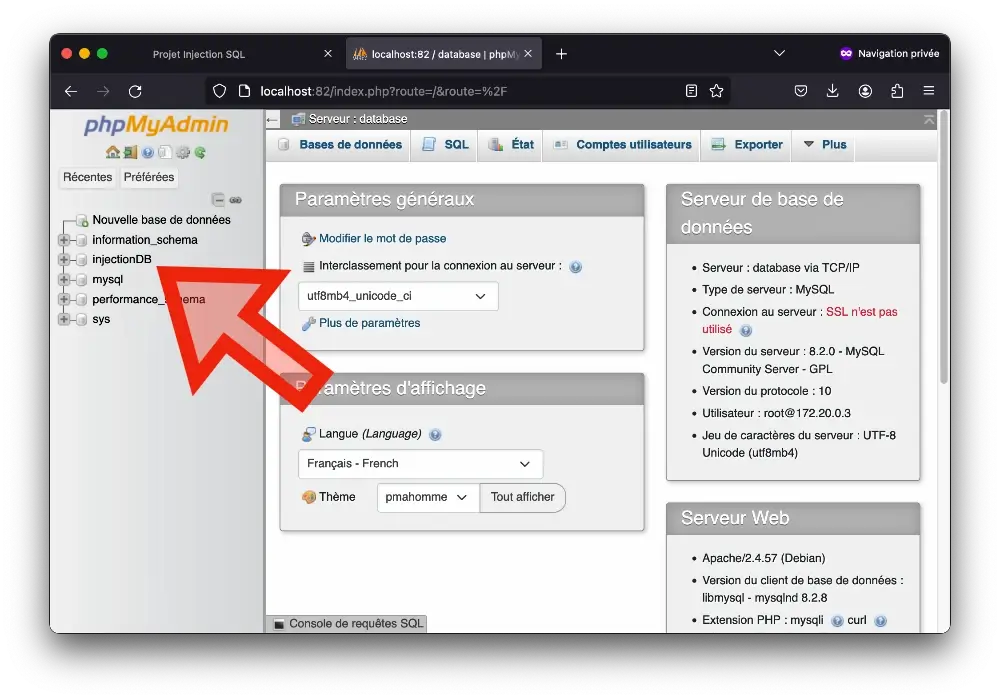Click Firefox reload page button
This screenshot has width=1000, height=699.
[135, 91]
